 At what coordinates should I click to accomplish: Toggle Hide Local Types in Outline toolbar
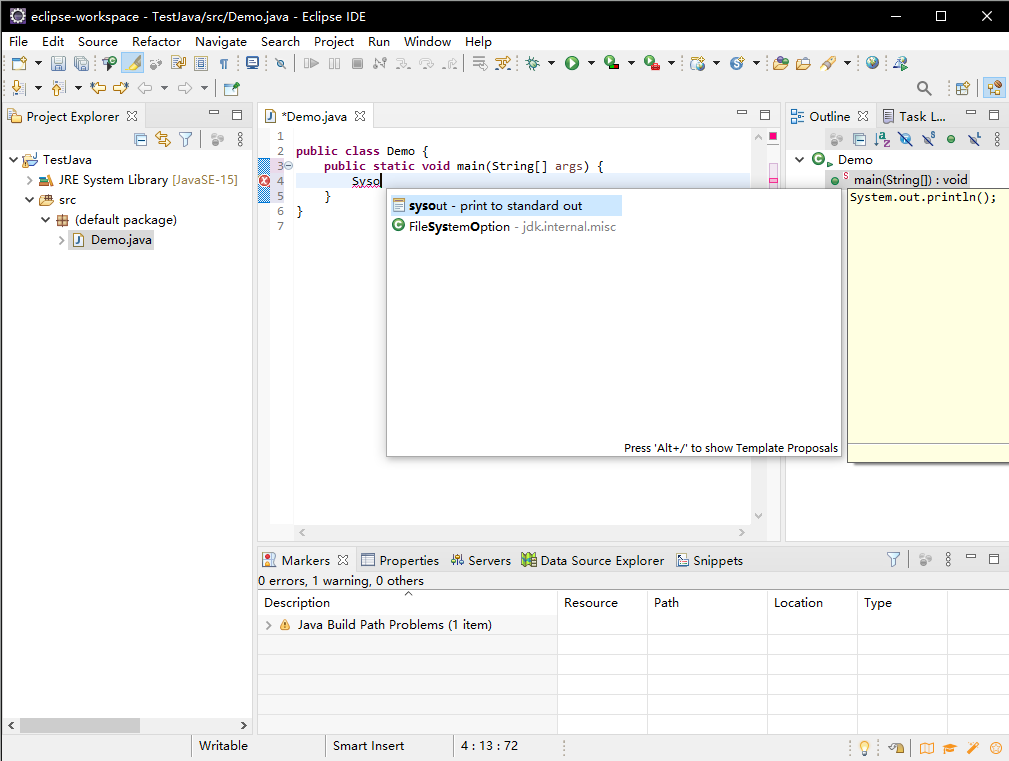pos(974,139)
